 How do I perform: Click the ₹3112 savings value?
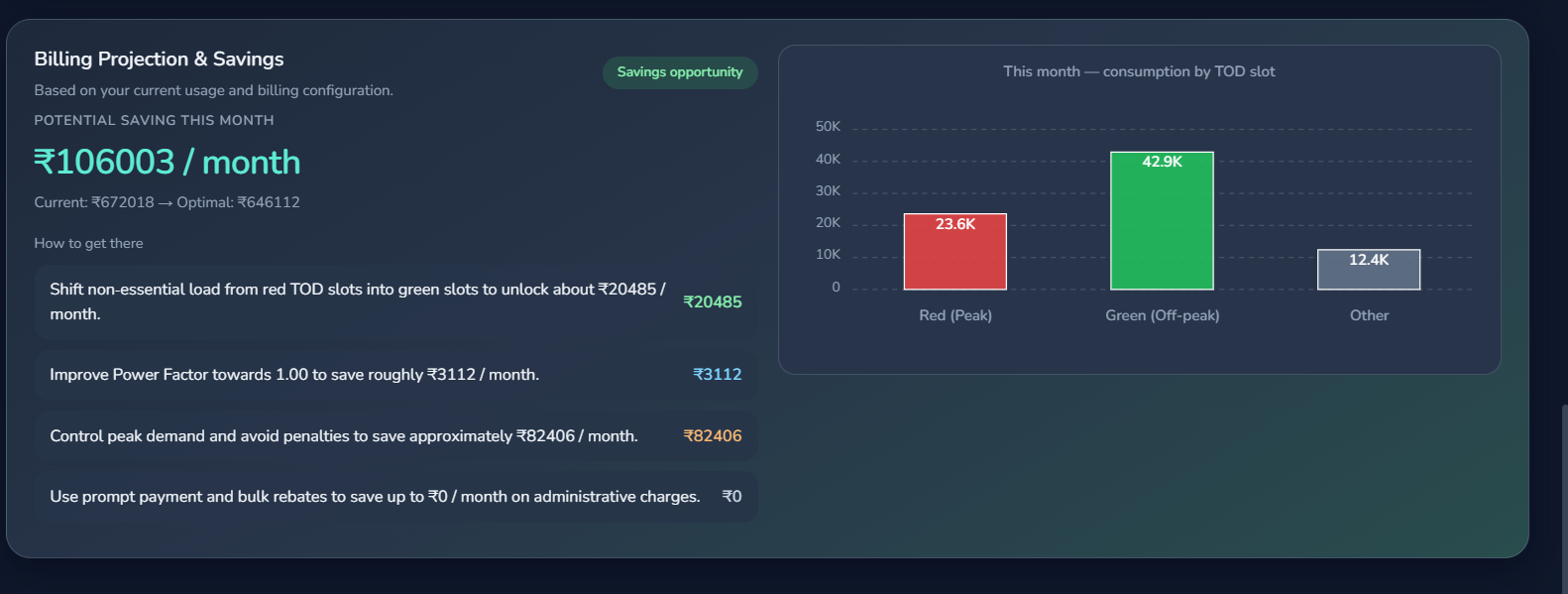point(717,375)
